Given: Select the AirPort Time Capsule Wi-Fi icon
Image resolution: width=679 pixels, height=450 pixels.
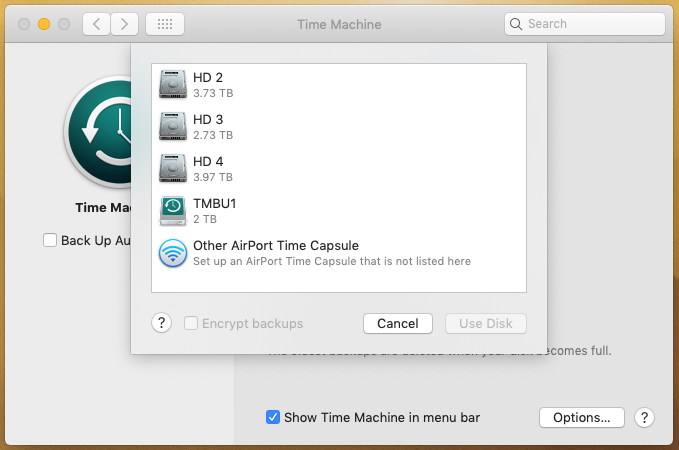Looking at the screenshot, I should pos(173,253).
